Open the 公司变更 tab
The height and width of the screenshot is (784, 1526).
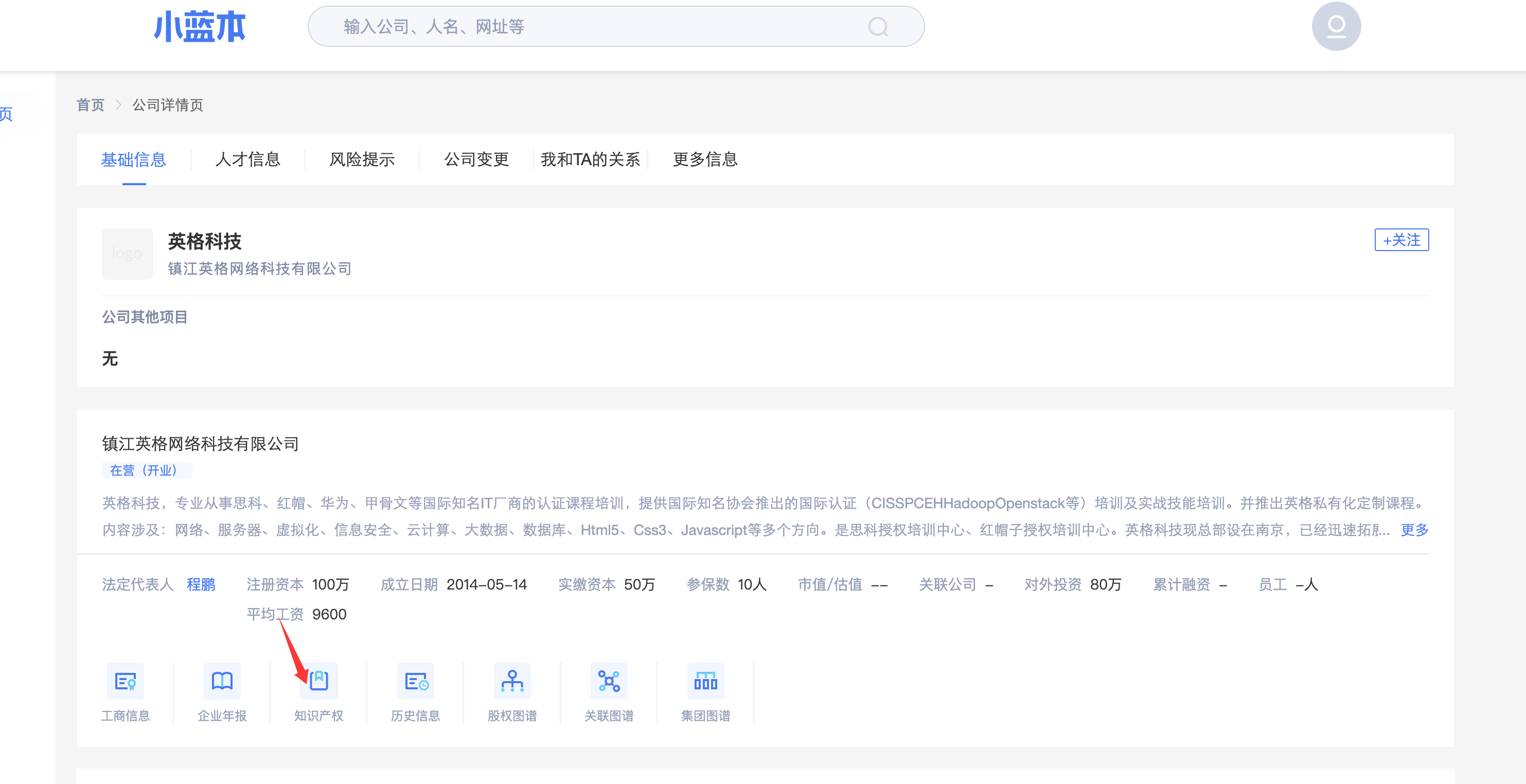click(x=476, y=159)
